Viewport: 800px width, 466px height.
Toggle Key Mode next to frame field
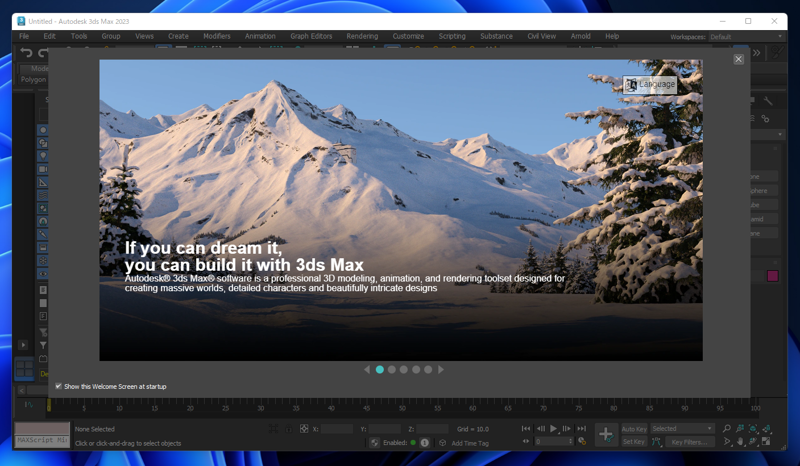point(526,442)
